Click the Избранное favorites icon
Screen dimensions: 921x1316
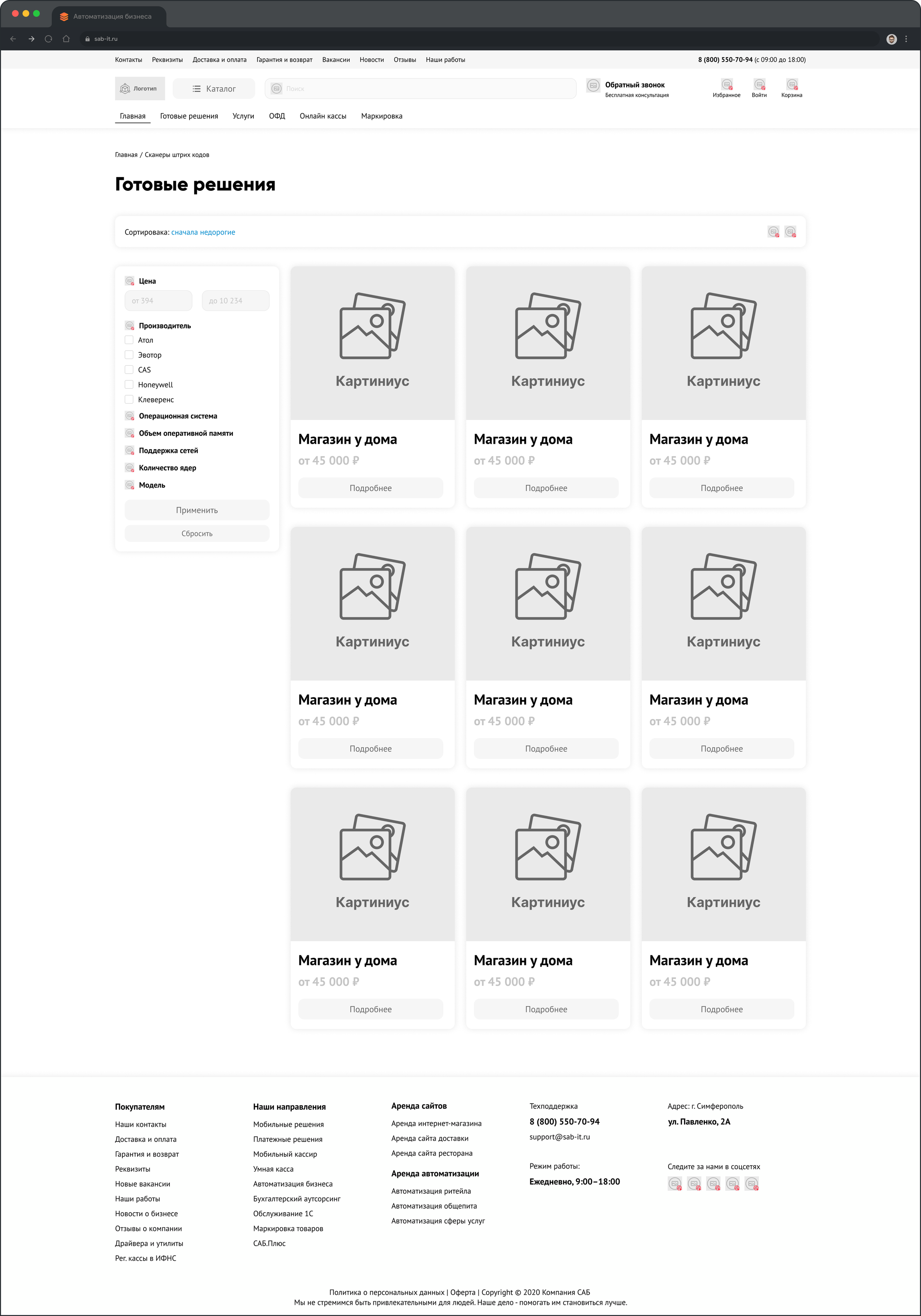coord(726,85)
